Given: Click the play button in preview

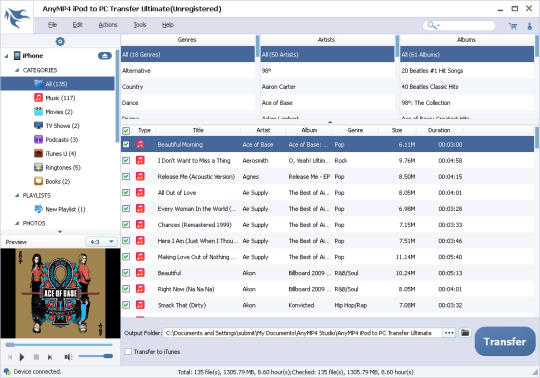Looking at the screenshot, I should (22, 357).
